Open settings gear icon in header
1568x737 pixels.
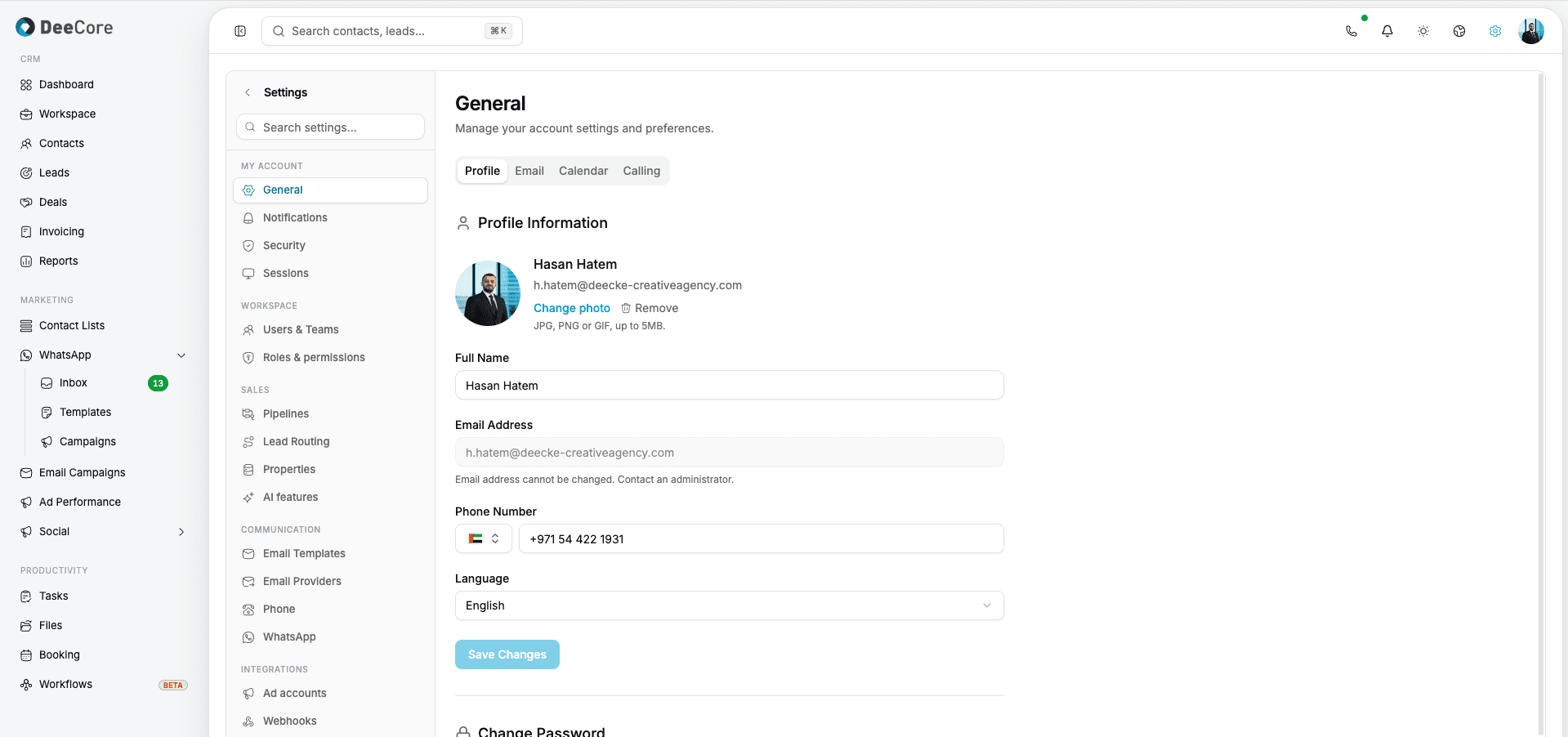(x=1495, y=31)
